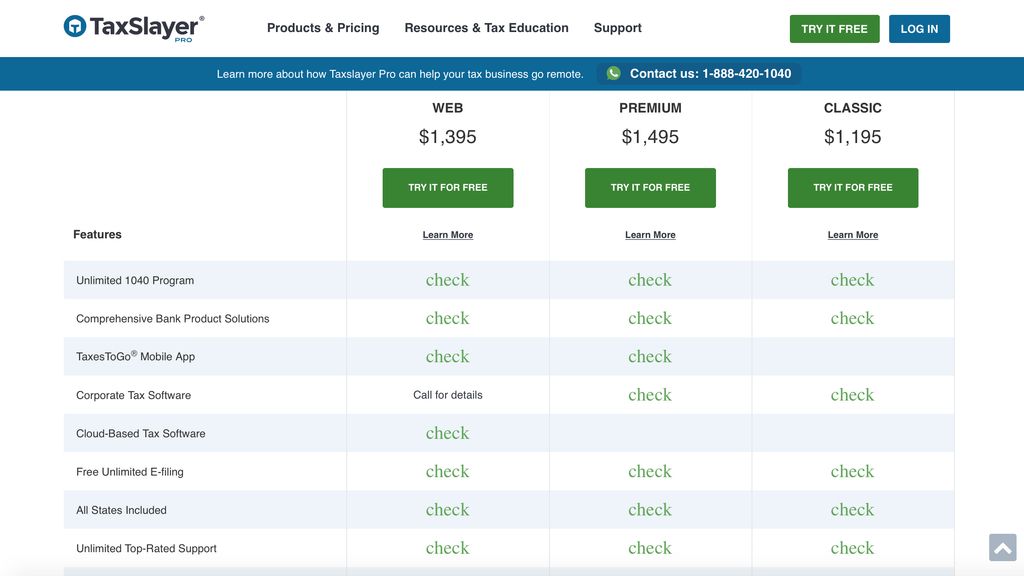This screenshot has height=576, width=1024.
Task: Open the Products & Pricing menu
Action: 322,27
